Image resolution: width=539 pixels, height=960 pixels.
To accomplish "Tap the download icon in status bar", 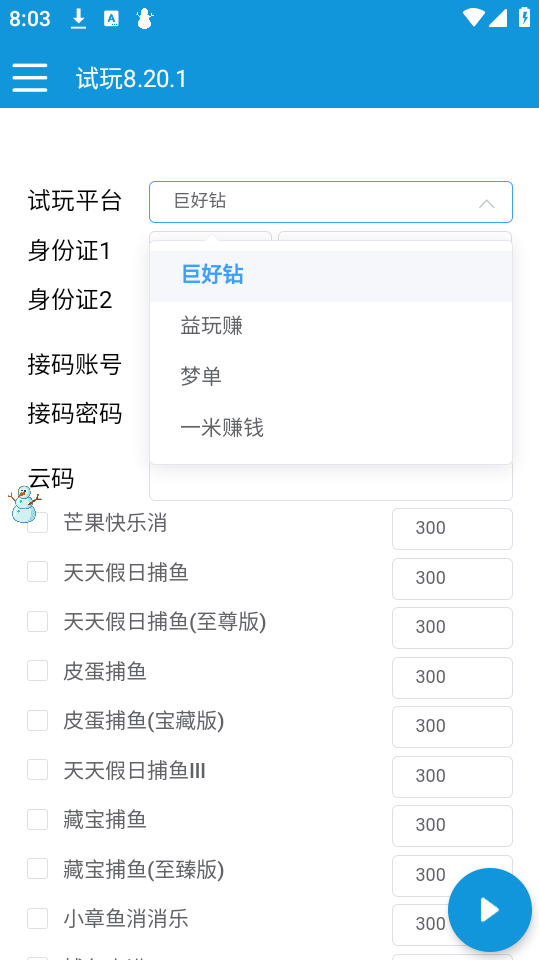I will coord(78,19).
